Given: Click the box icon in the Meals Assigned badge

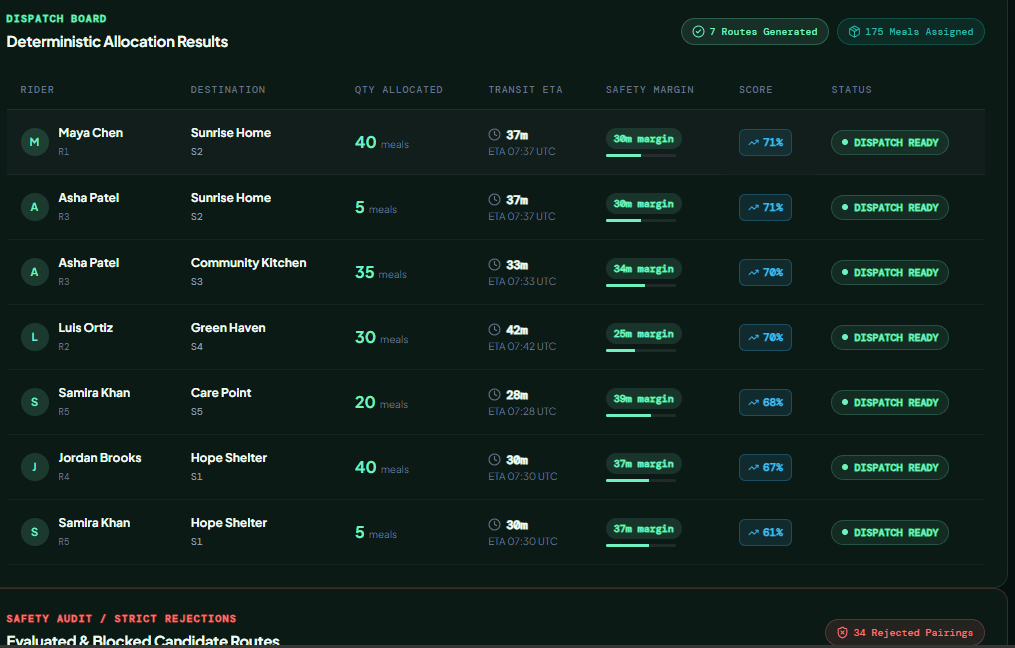Looking at the screenshot, I should [854, 32].
